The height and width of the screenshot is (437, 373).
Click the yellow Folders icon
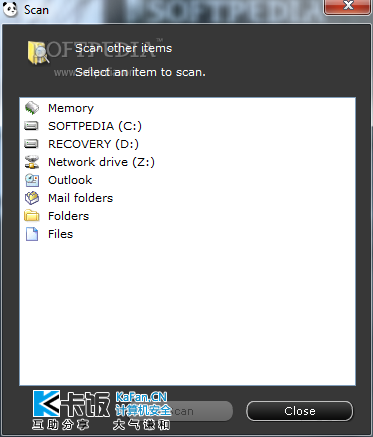click(x=32, y=216)
